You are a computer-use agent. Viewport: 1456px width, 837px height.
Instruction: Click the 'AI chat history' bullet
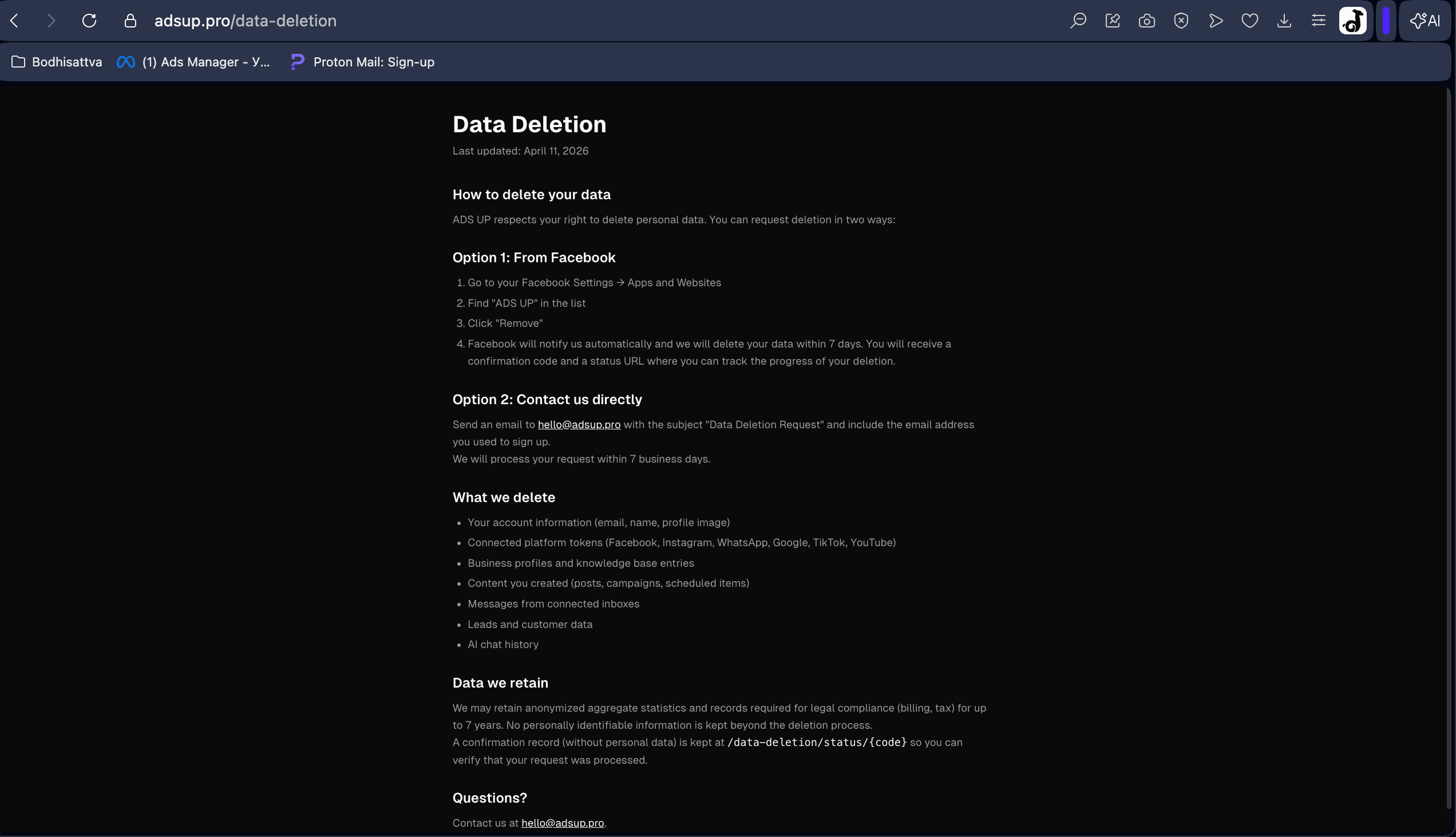click(x=503, y=645)
